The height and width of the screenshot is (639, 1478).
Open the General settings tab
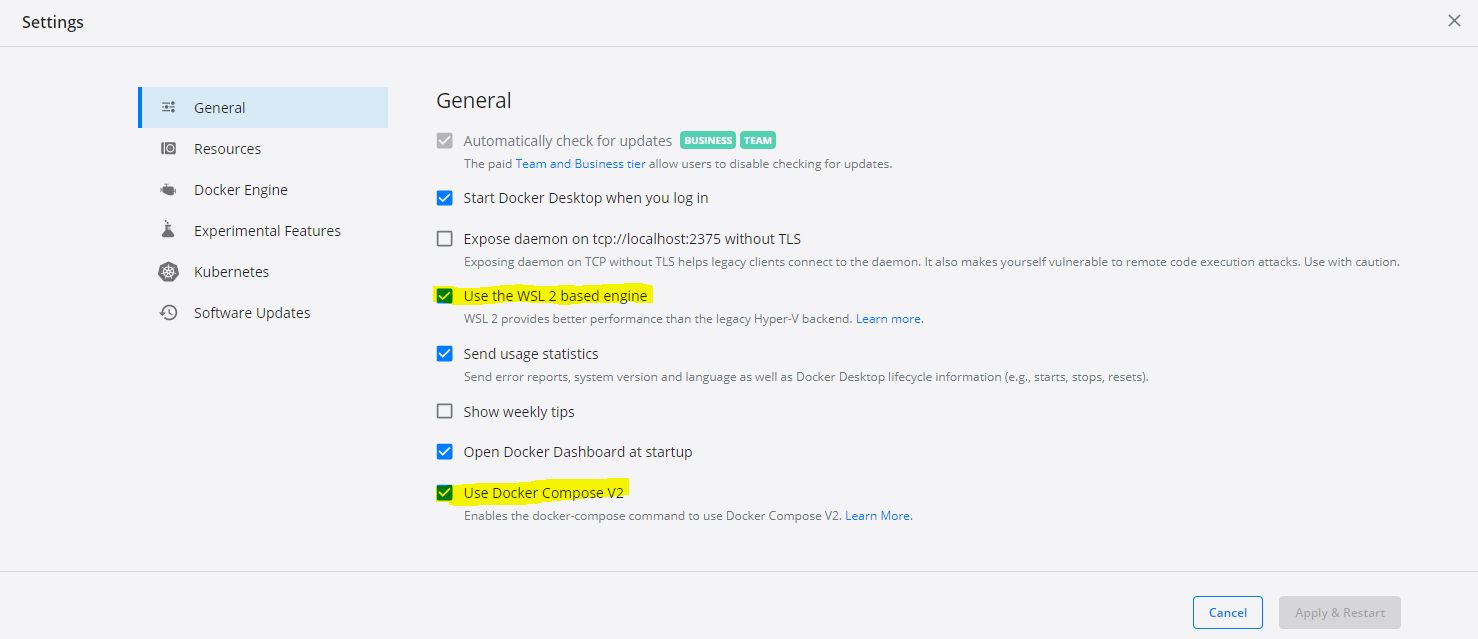click(263, 107)
